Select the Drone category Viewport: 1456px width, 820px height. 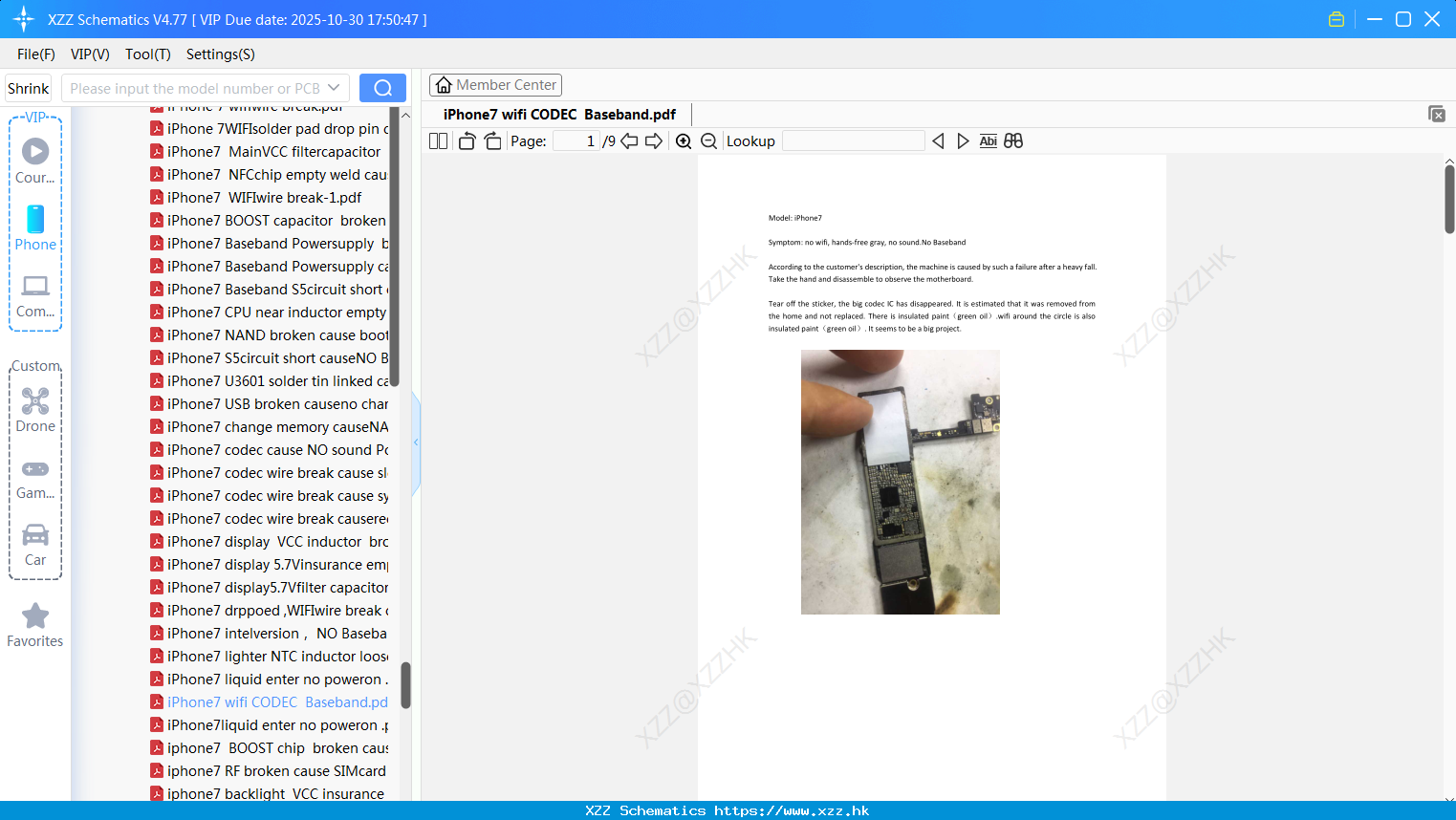click(35, 410)
